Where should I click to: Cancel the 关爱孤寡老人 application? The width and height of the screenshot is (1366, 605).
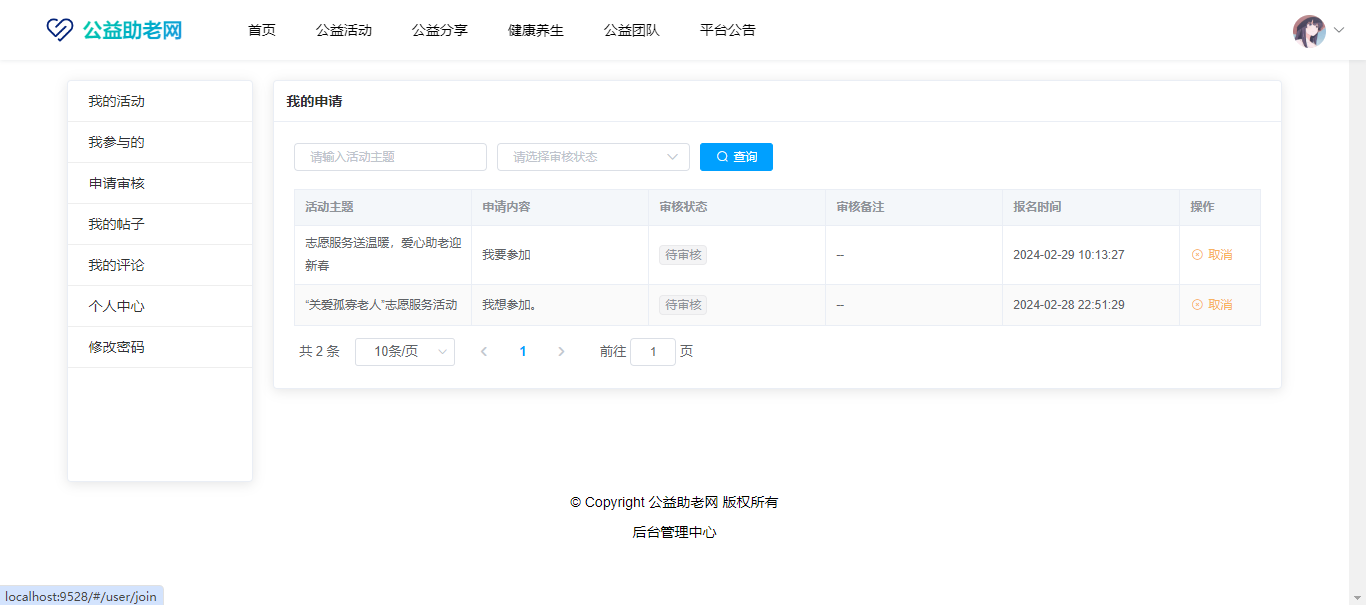pos(1212,305)
